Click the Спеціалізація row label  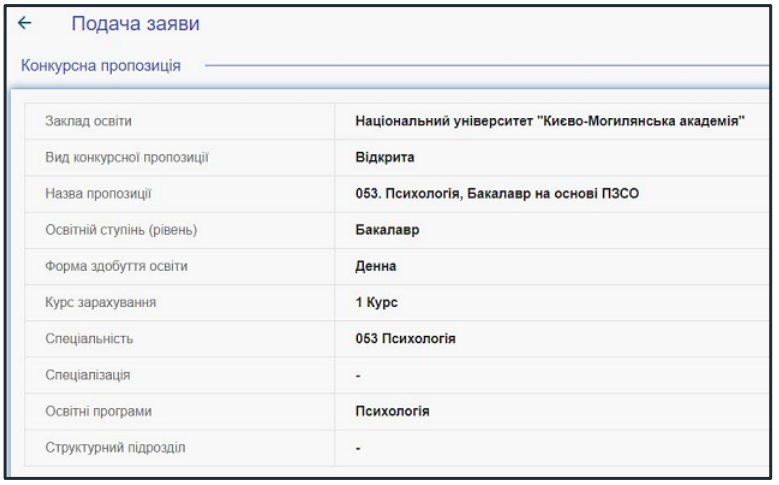[87, 375]
